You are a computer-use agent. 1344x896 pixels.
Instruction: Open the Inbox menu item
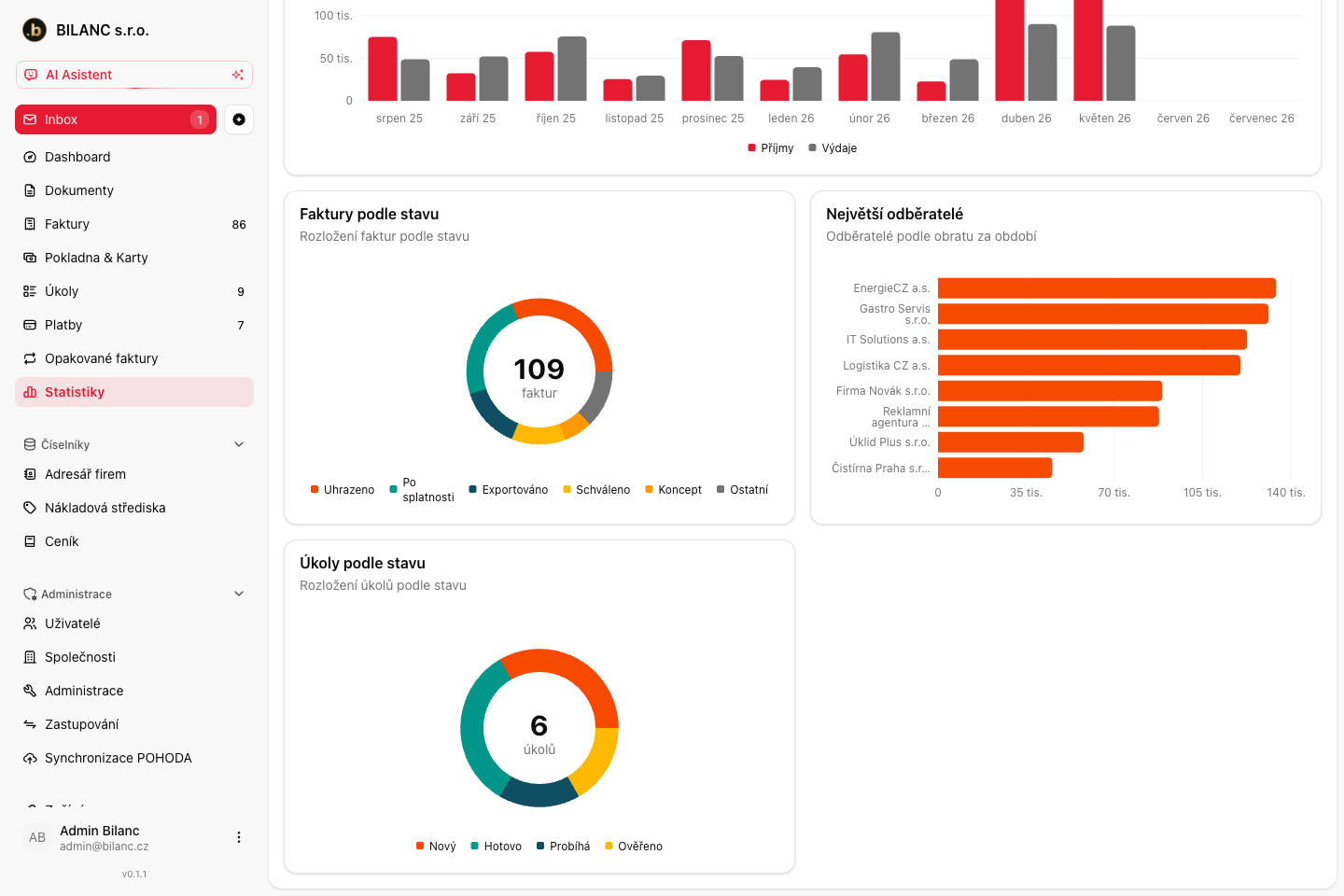pos(116,119)
